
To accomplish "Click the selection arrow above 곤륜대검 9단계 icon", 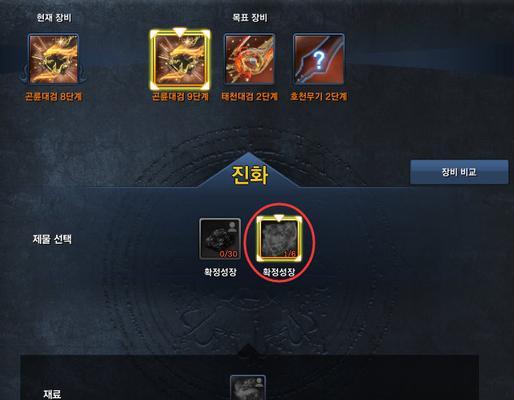I will [x=180, y=32].
